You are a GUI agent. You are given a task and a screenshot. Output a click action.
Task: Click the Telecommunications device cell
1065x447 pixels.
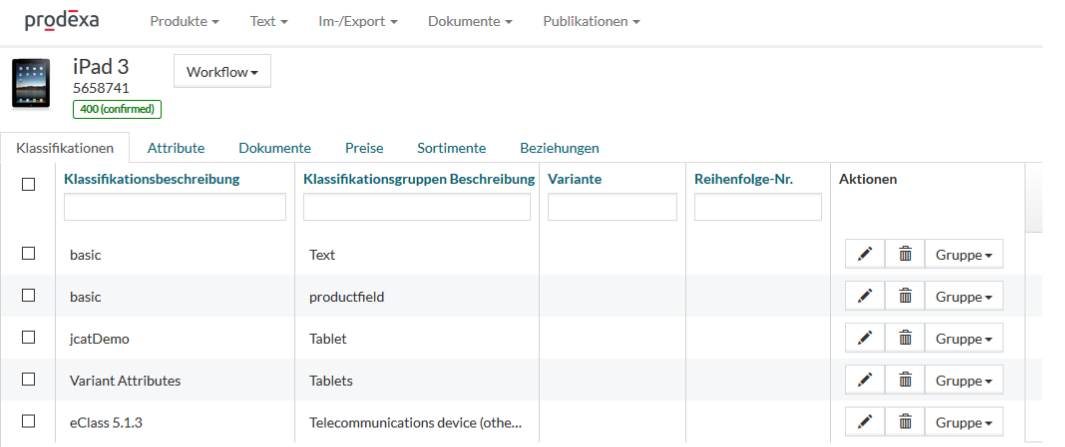coord(416,423)
